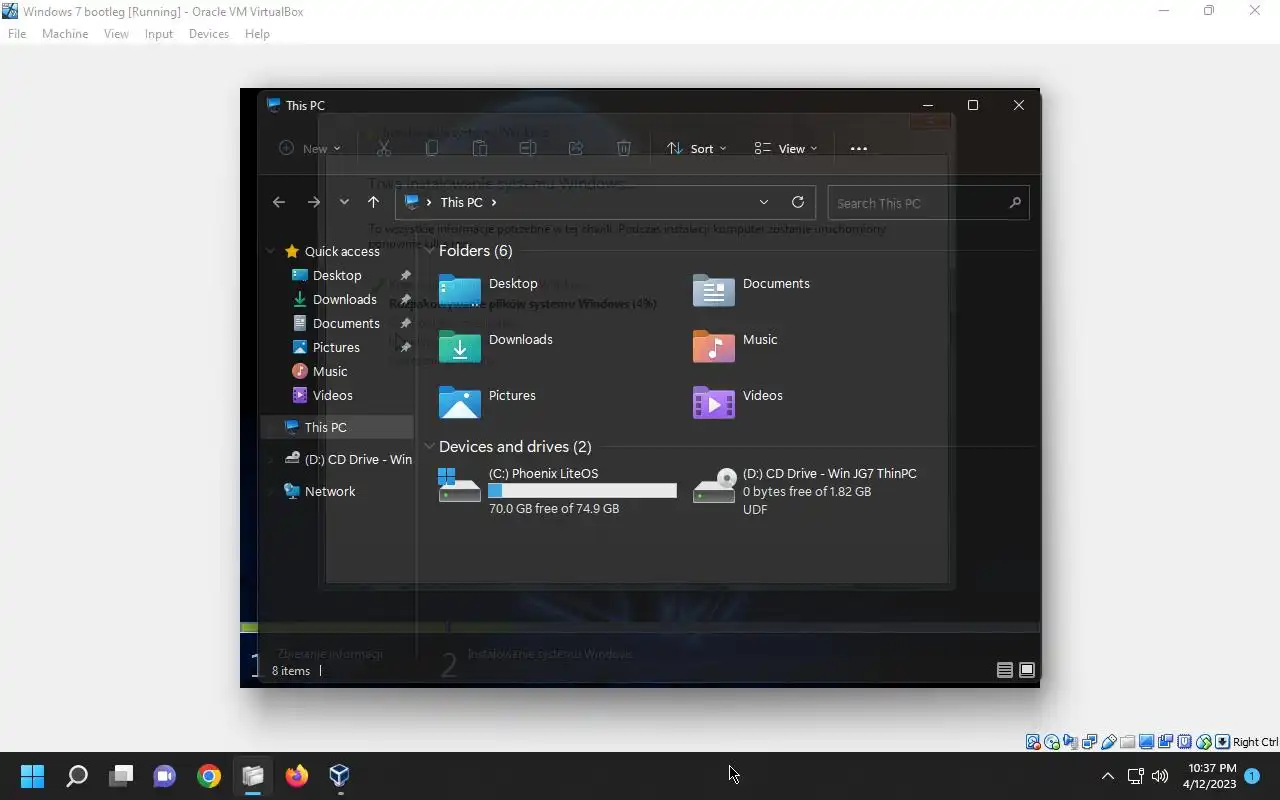
Task: Click VirtualBox hard disk activity indicator
Action: pyautogui.click(x=1033, y=742)
